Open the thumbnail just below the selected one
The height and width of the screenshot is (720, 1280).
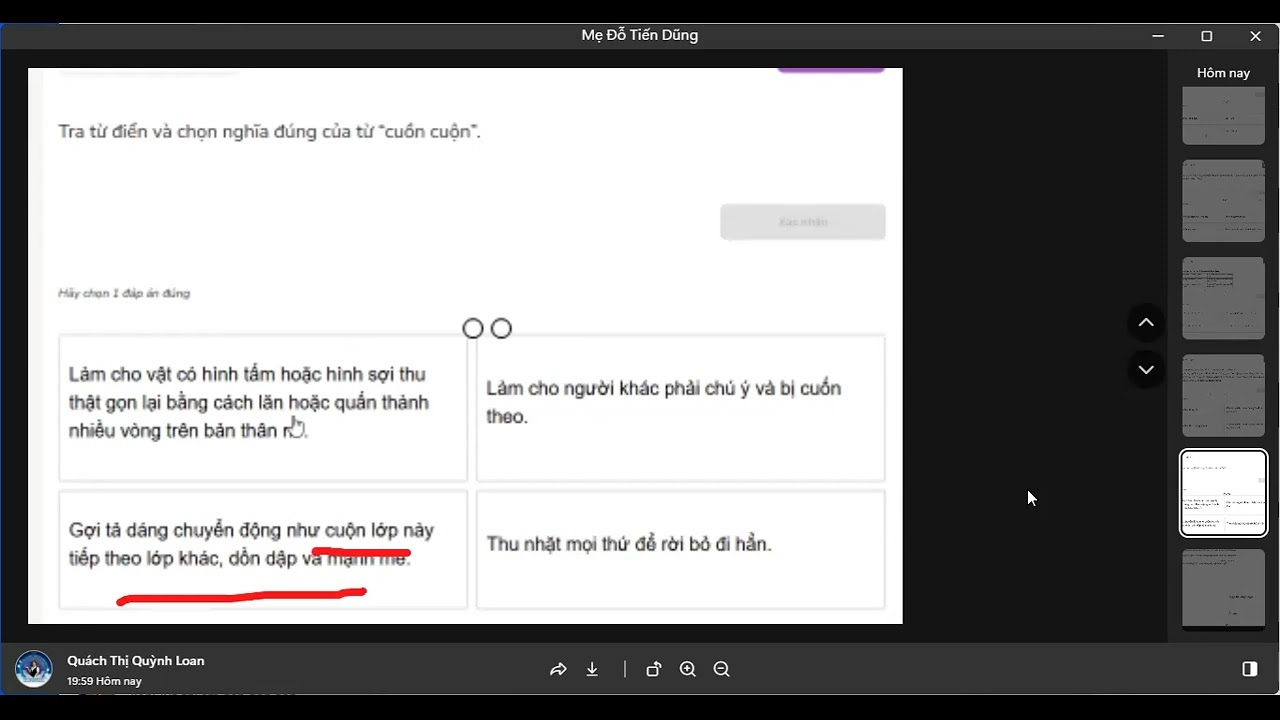tap(1223, 589)
